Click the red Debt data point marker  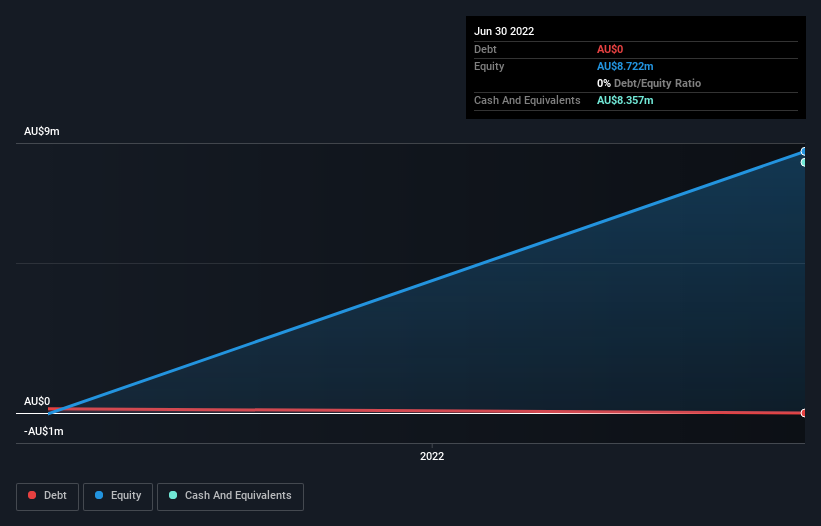tap(804, 413)
